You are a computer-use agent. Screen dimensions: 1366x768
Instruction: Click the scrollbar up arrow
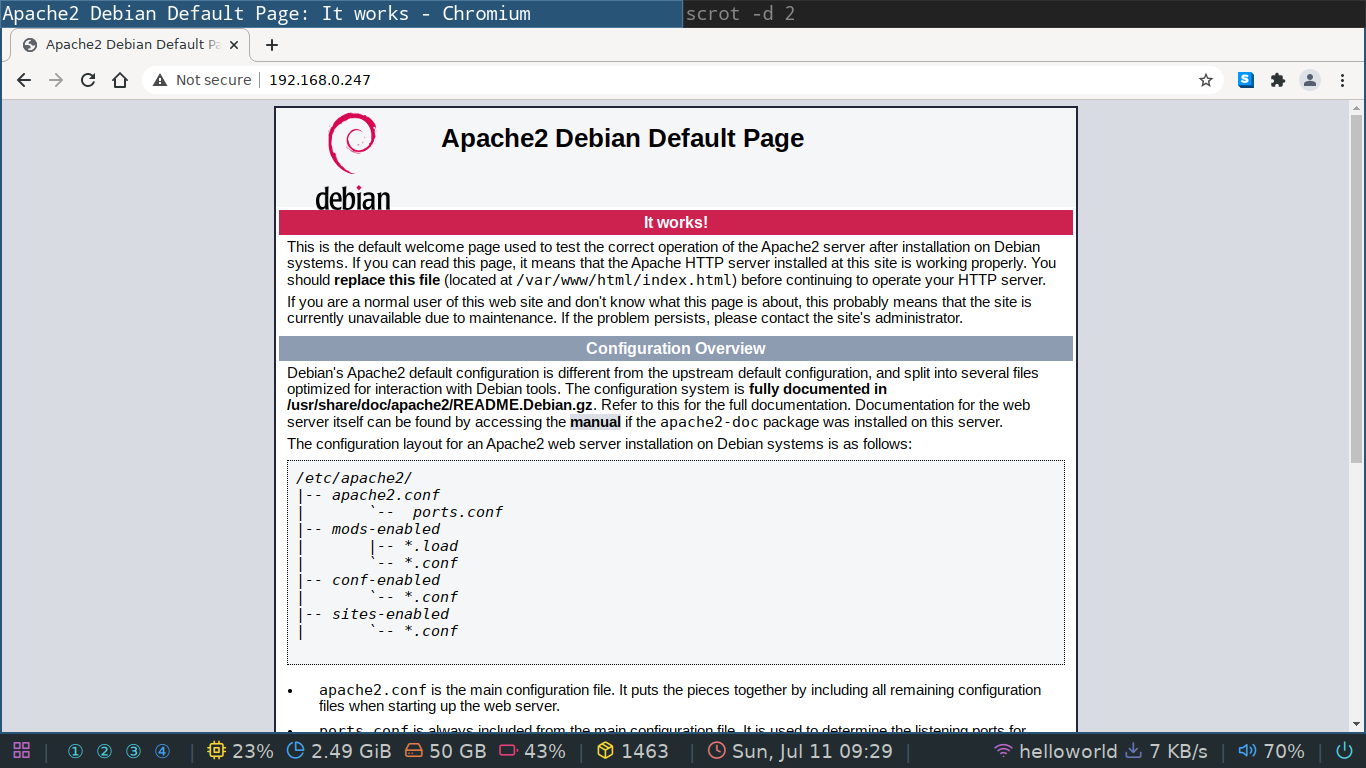(x=1357, y=107)
